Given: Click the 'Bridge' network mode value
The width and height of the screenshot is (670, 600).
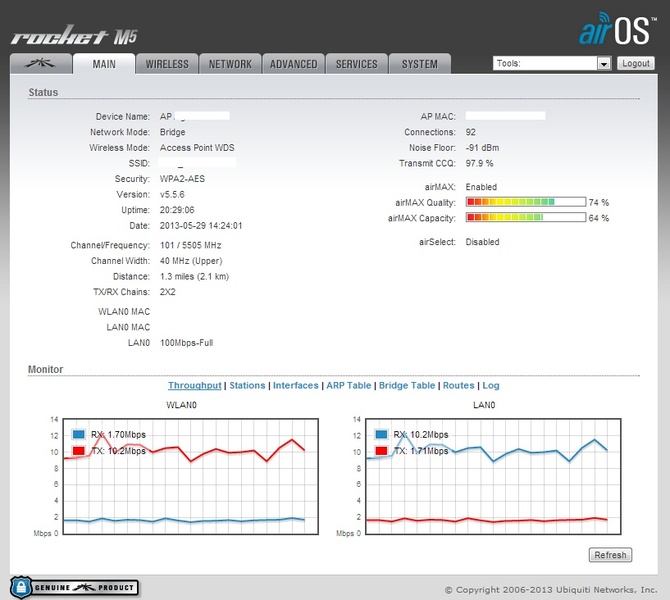Looking at the screenshot, I should coord(173,132).
